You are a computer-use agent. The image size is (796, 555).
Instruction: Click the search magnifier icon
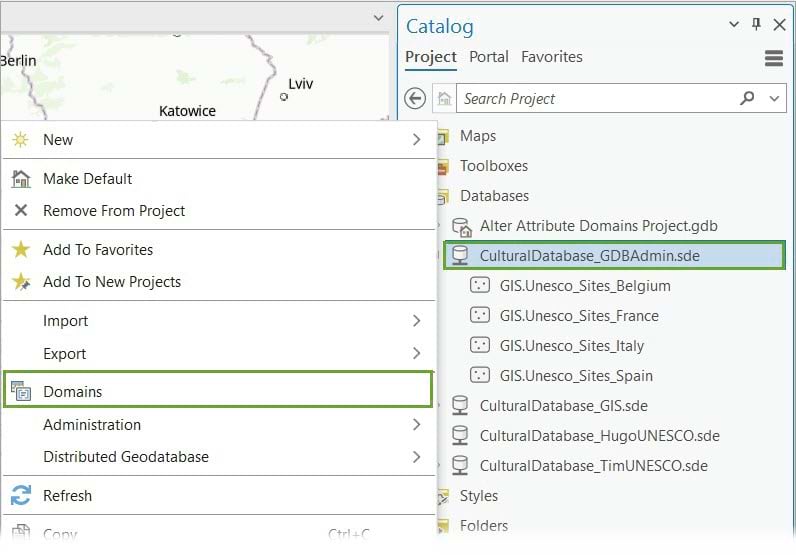(x=747, y=97)
